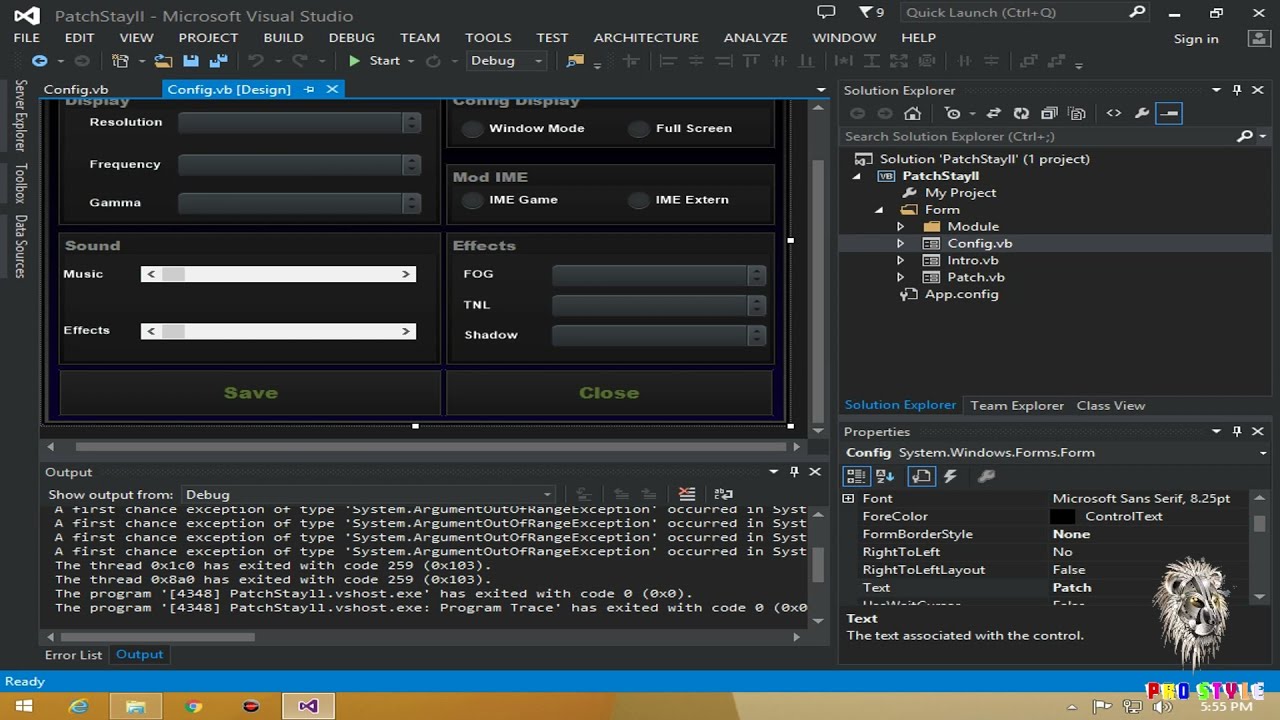1280x720 pixels.
Task: Click search magnifier in Solution Explorer search box
Action: (1245, 136)
